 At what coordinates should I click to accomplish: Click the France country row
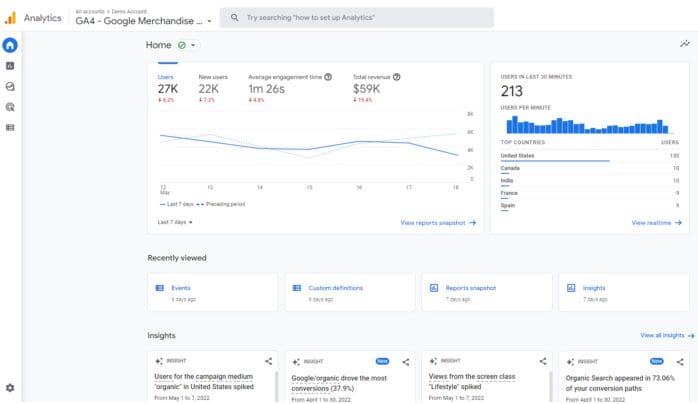coord(590,193)
